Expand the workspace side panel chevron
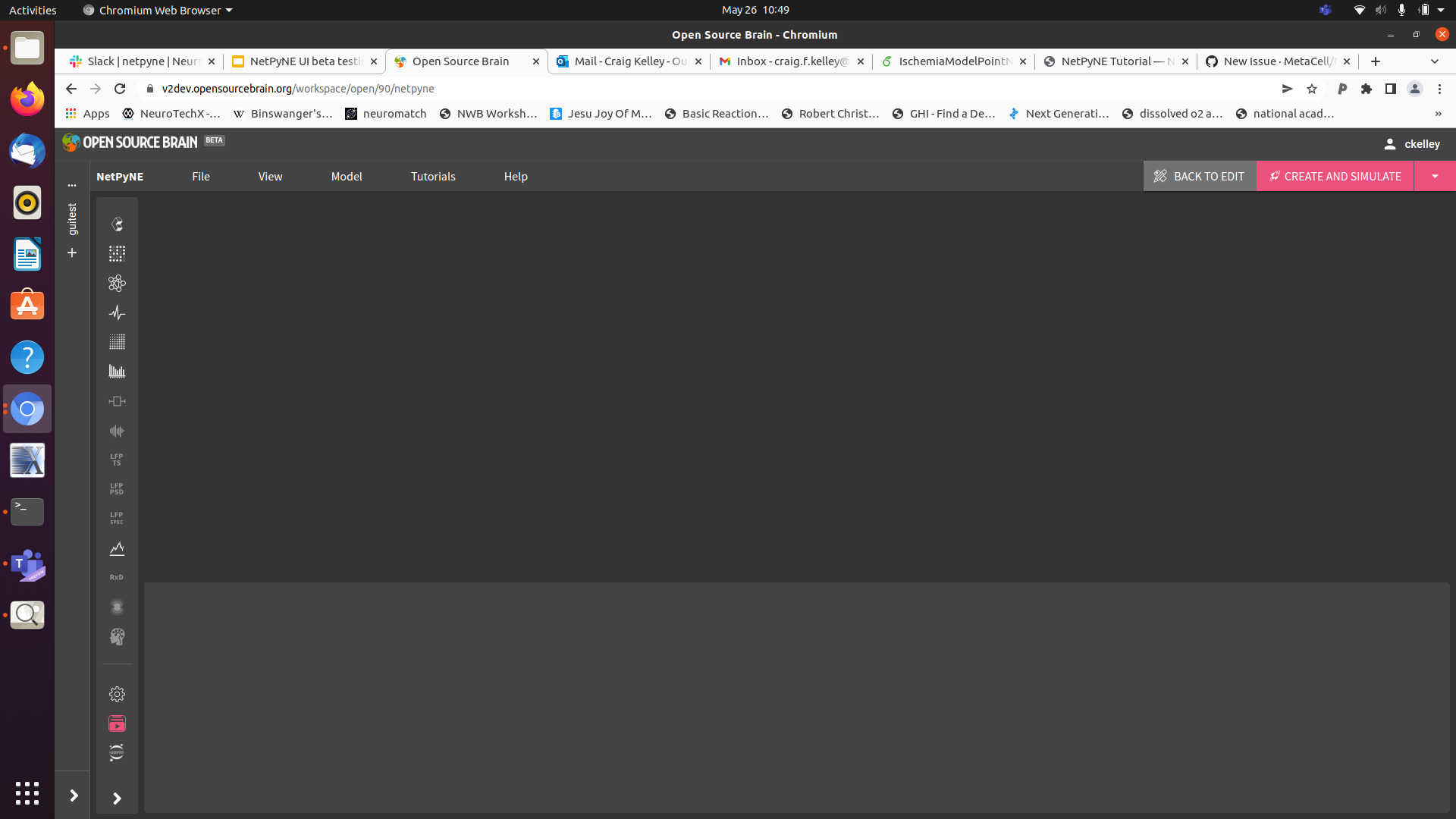The height and width of the screenshot is (819, 1456). point(74,795)
